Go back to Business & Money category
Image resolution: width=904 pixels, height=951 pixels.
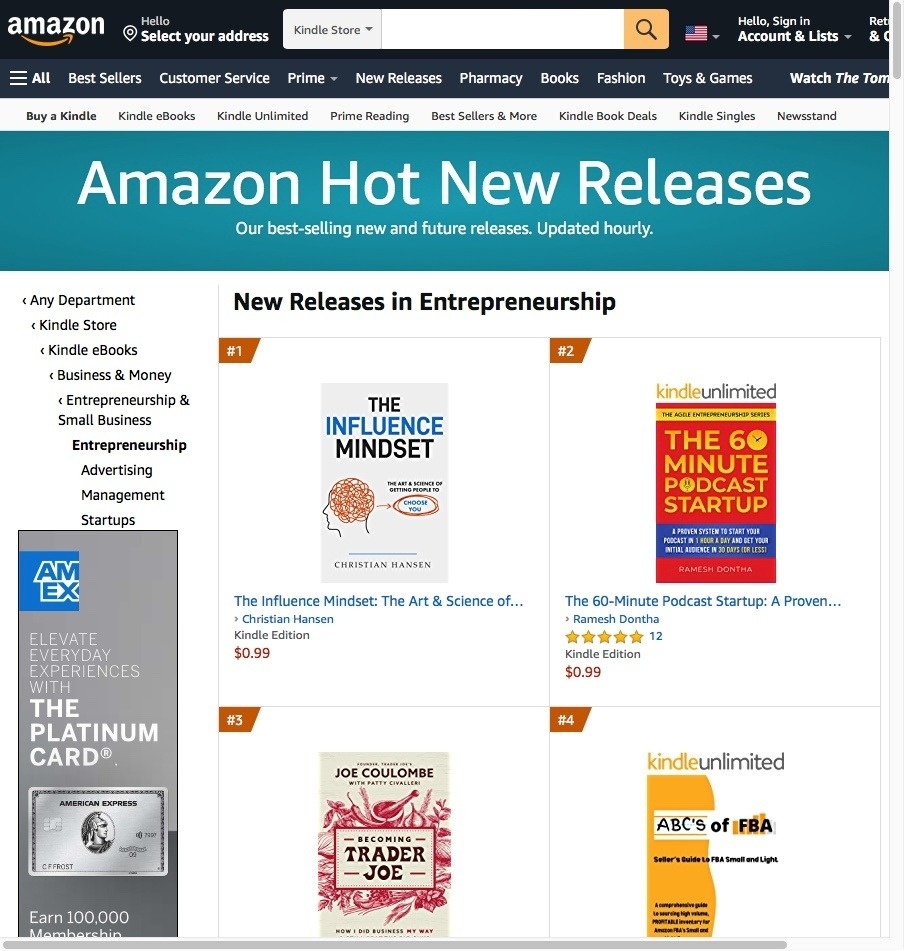coord(114,375)
